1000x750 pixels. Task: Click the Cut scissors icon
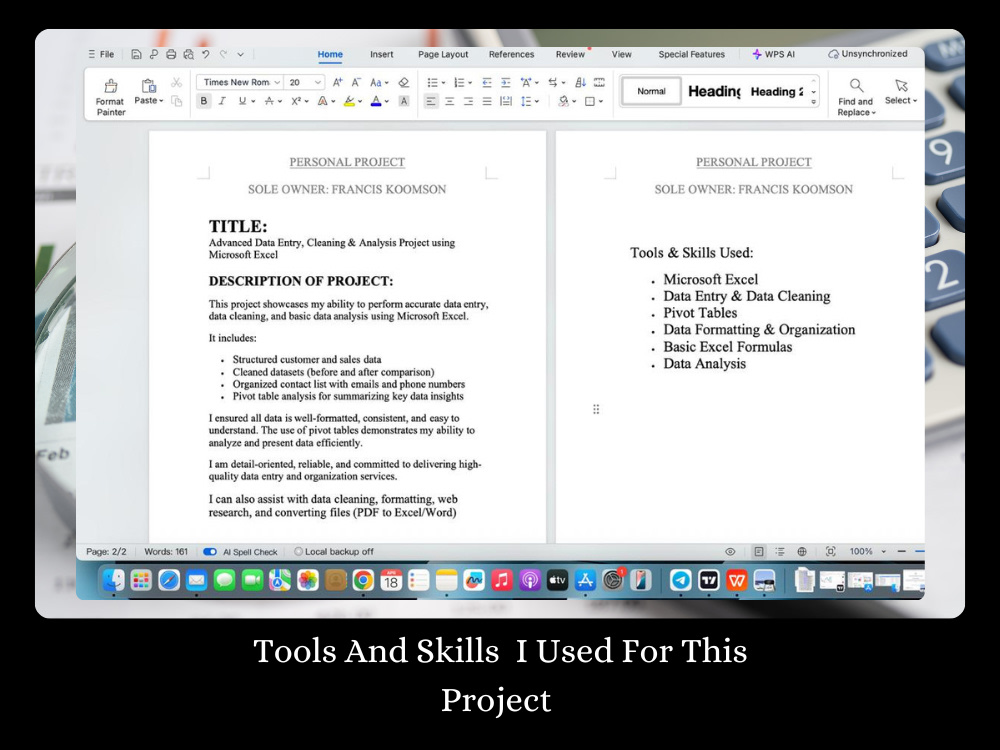177,82
